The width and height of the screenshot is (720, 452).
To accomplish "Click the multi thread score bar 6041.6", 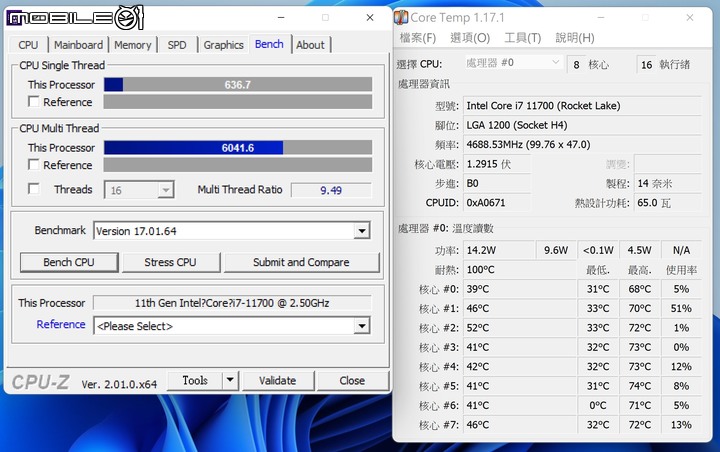I will (x=238, y=147).
